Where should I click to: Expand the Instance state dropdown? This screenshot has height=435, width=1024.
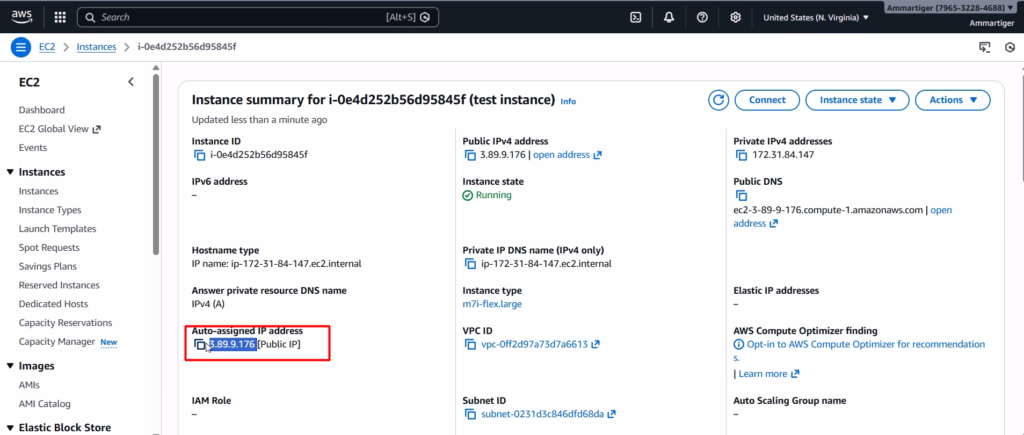click(x=858, y=100)
